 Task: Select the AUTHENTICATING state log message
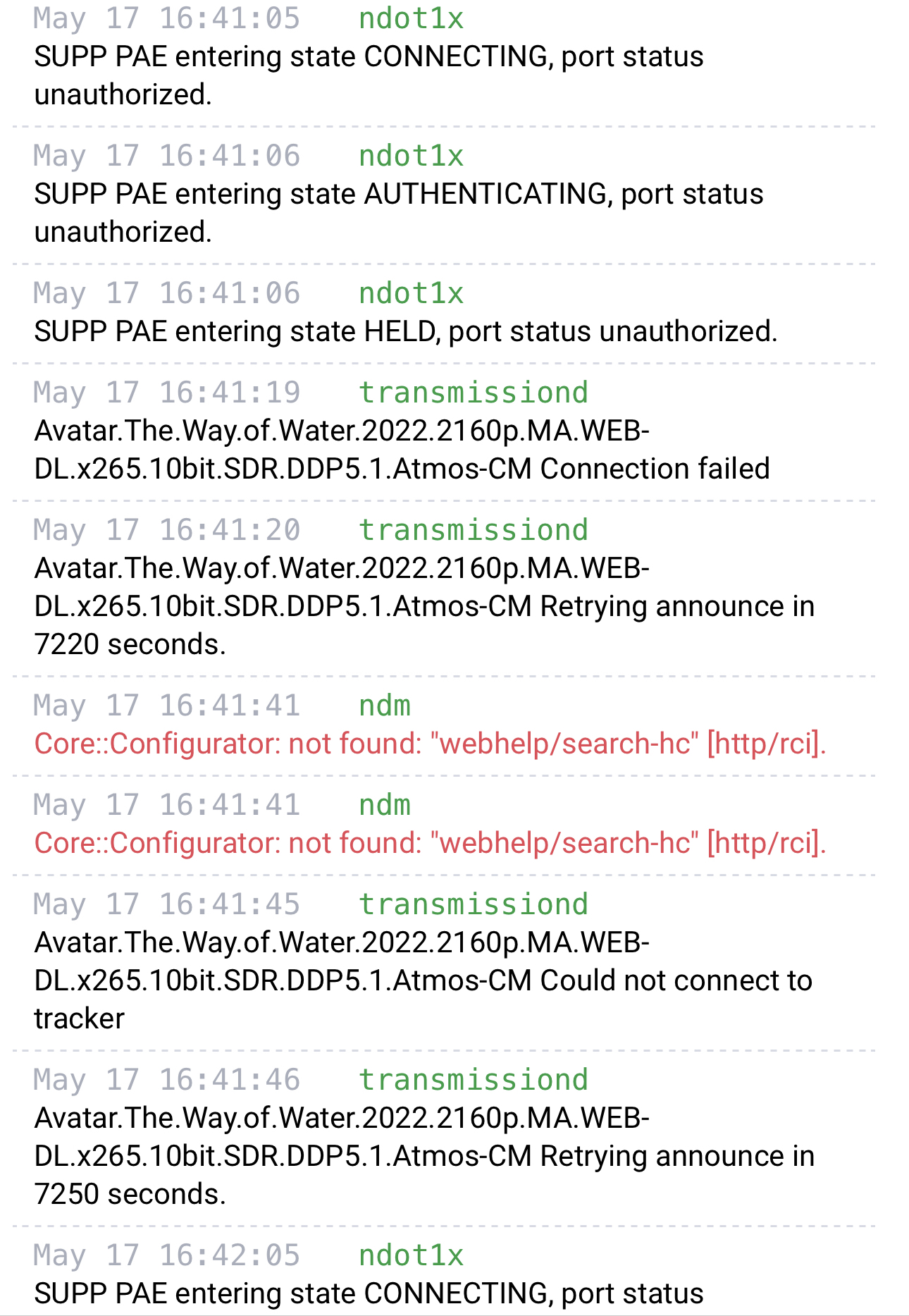pyautogui.click(x=398, y=213)
